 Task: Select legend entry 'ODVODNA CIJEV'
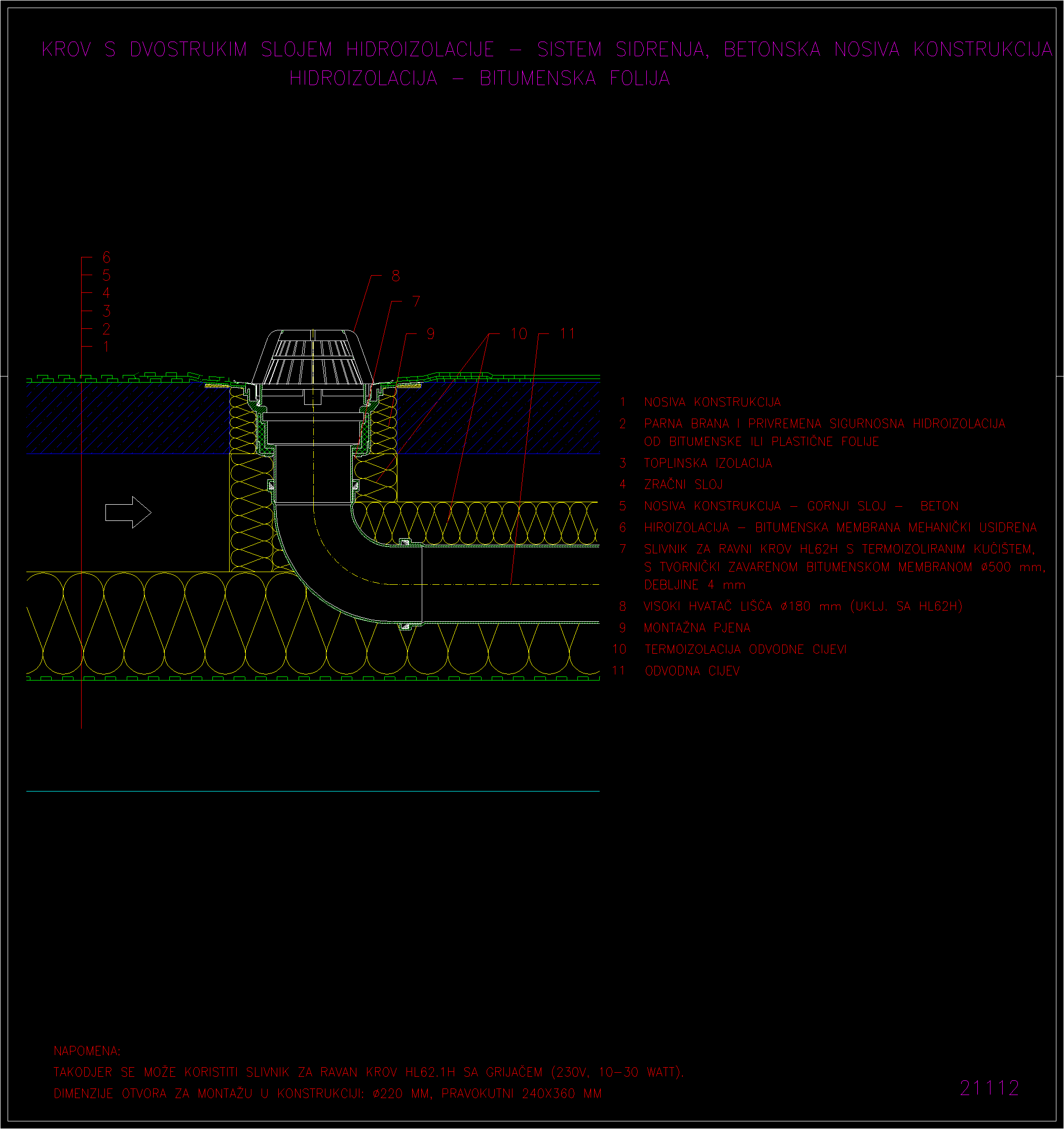(x=692, y=671)
